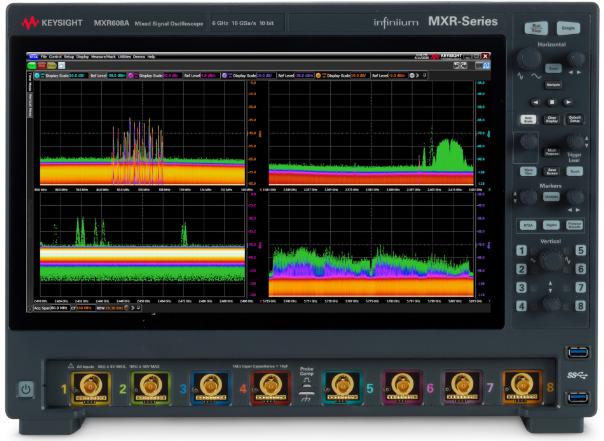This screenshot has width=604, height=441.
Task: Click the RTSA logo icon on the menu bar
Action: (34, 57)
